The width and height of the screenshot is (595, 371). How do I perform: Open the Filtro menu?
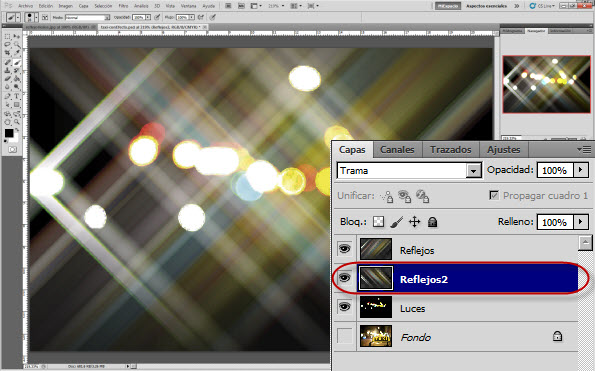coord(123,6)
